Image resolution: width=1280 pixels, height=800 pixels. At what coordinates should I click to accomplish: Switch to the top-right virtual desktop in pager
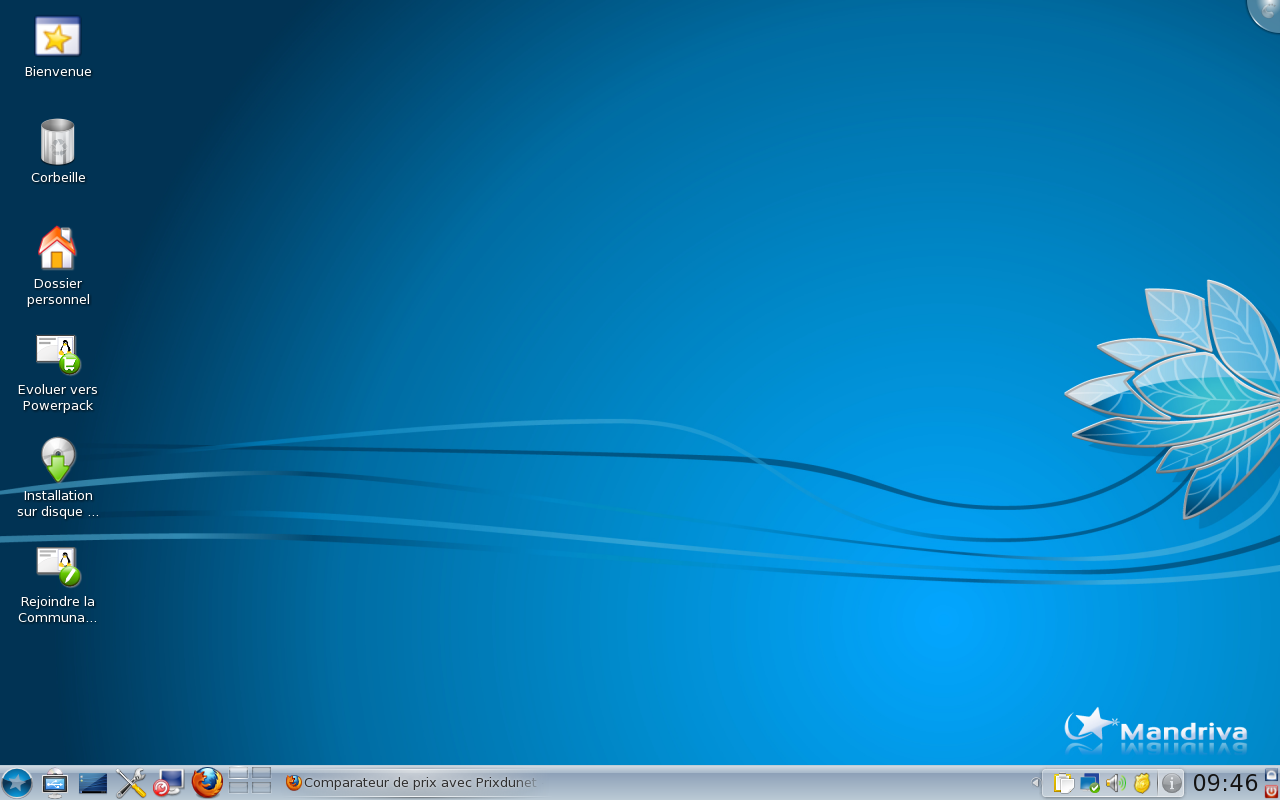261,774
